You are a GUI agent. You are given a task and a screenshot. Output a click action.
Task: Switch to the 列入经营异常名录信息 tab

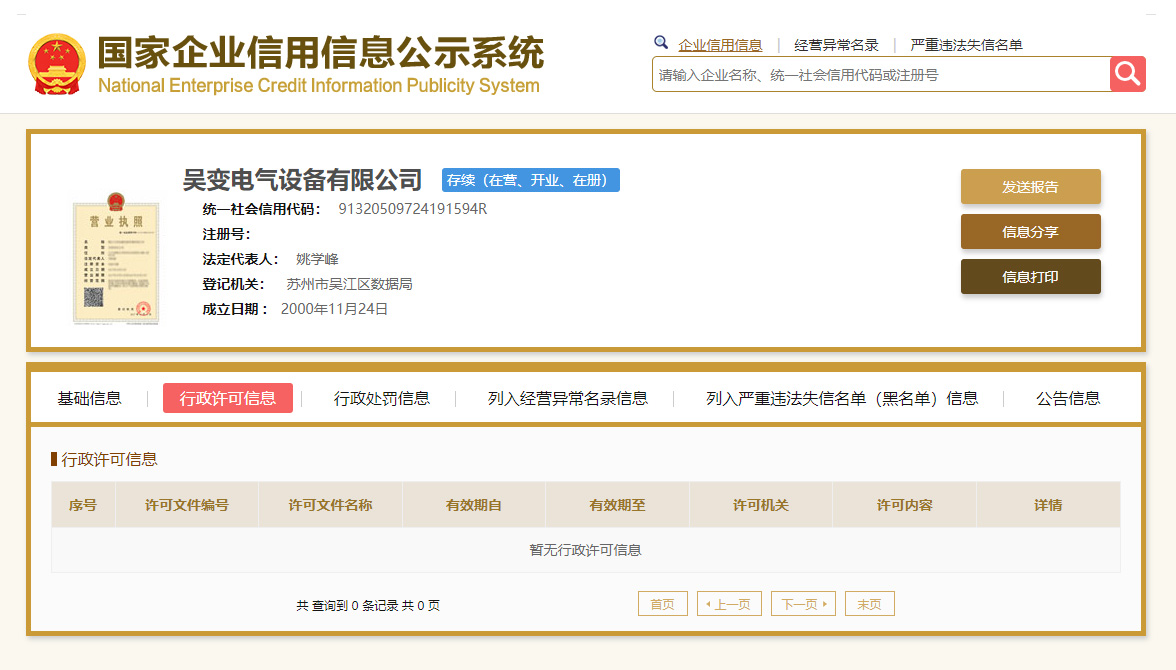[x=568, y=398]
